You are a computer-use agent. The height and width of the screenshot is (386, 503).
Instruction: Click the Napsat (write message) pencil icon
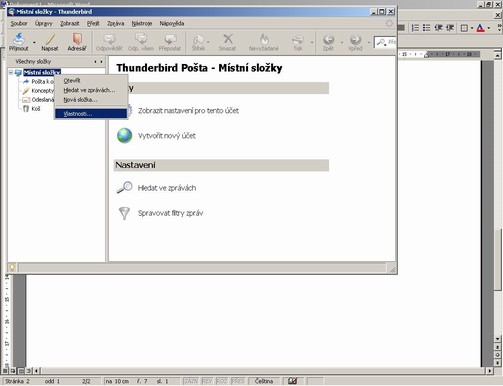[x=50, y=39]
